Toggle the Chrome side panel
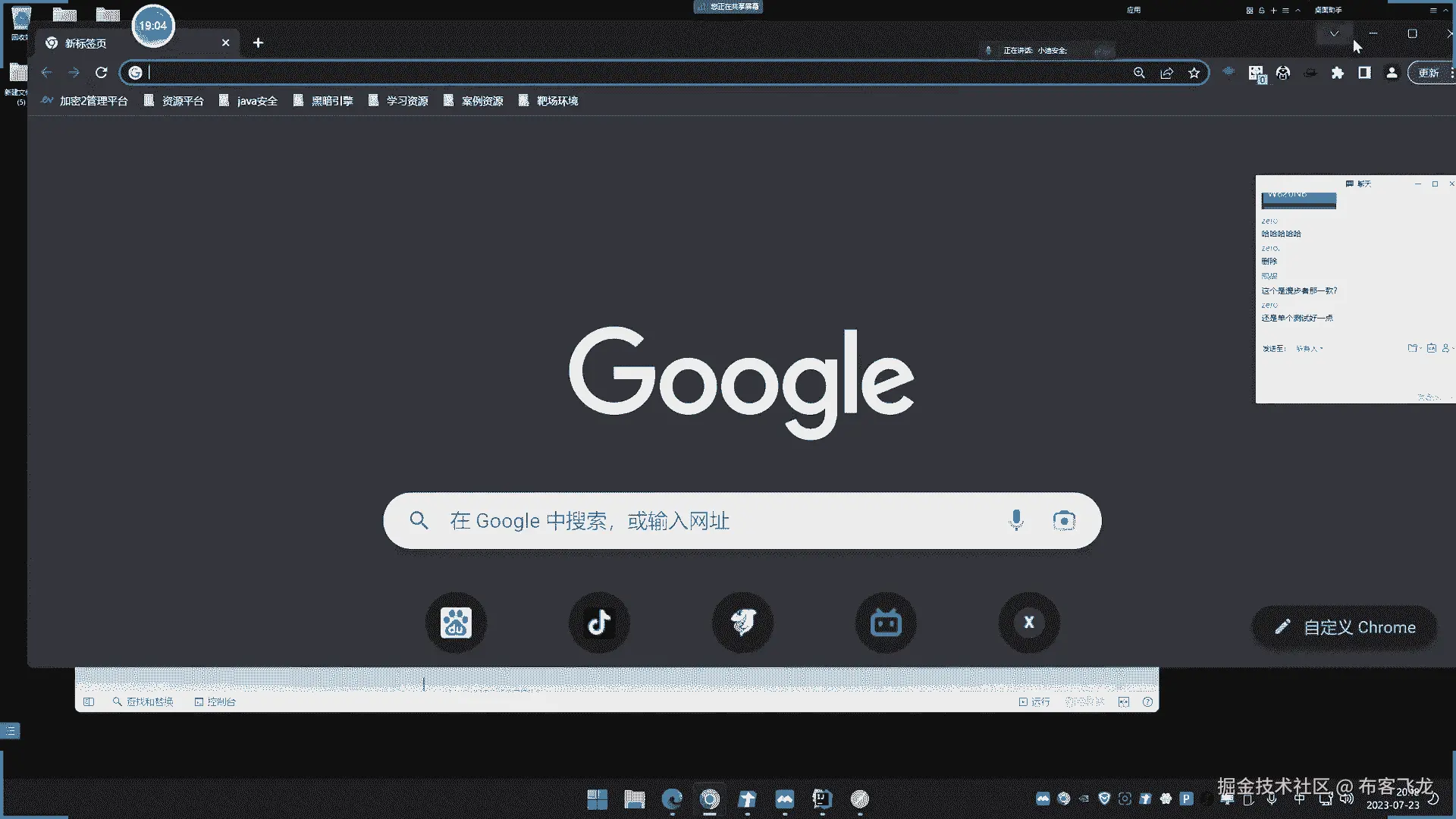 1364,73
